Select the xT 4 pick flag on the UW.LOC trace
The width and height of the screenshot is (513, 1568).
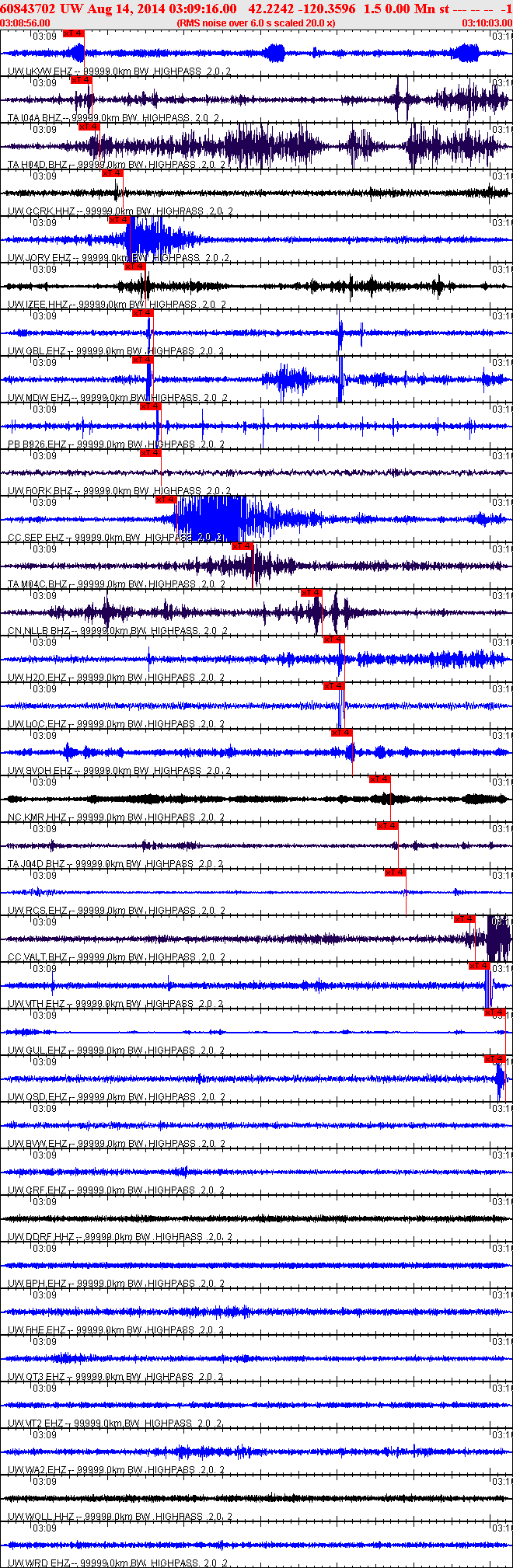[x=334, y=686]
